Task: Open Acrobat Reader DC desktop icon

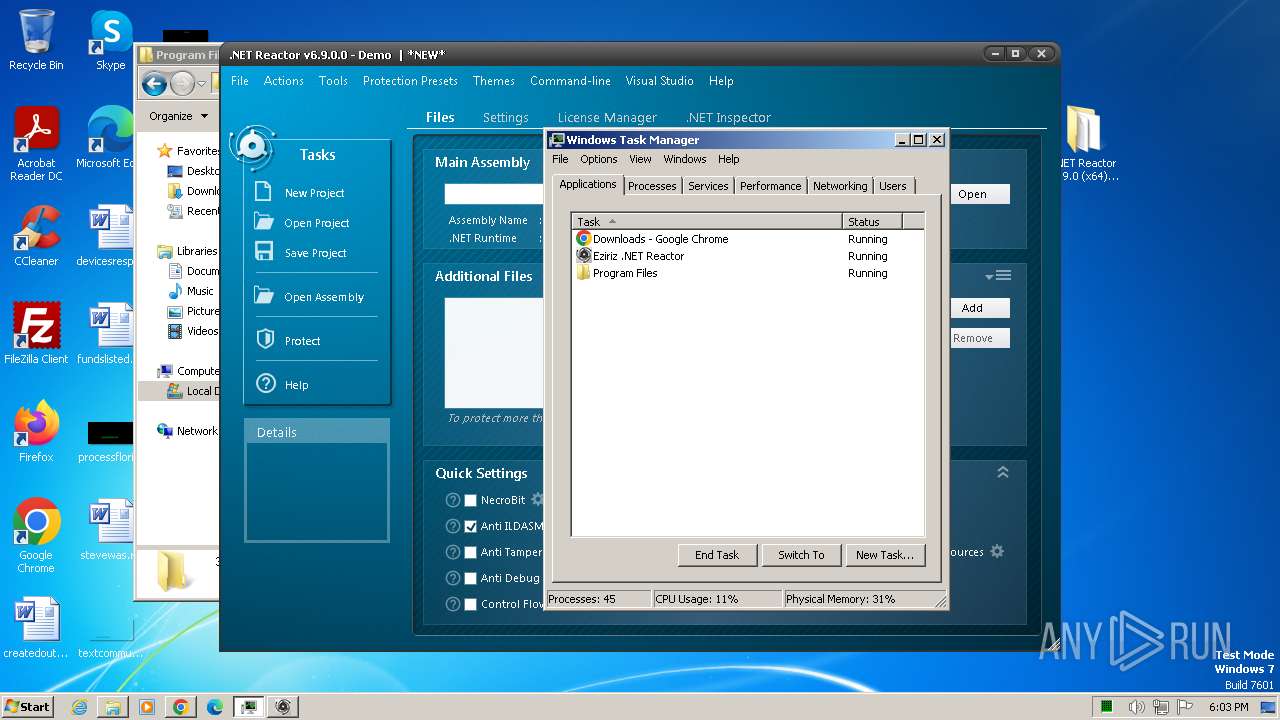Action: tap(36, 144)
